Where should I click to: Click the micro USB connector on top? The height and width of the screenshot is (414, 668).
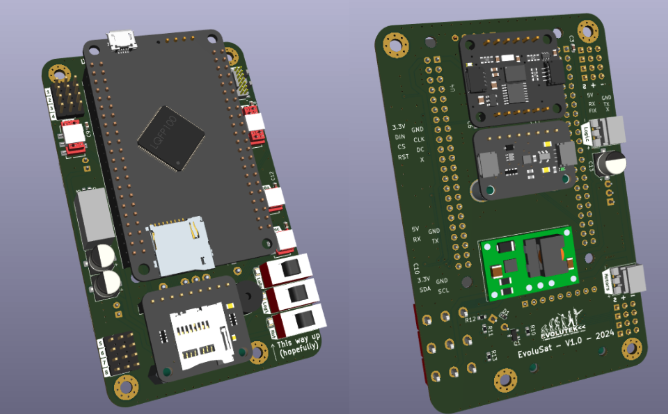click(x=122, y=39)
